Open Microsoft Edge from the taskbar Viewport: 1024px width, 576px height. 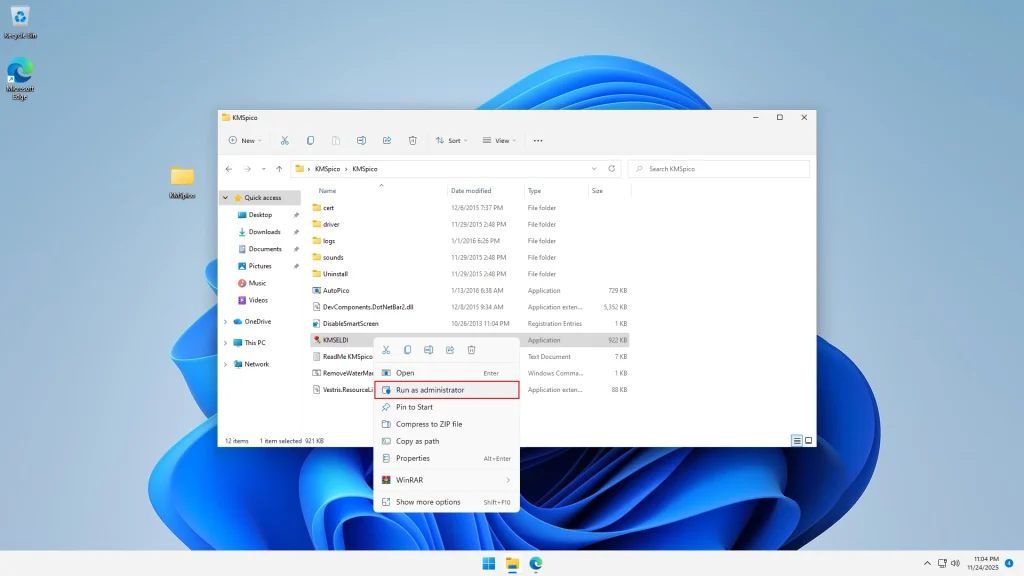[x=536, y=563]
